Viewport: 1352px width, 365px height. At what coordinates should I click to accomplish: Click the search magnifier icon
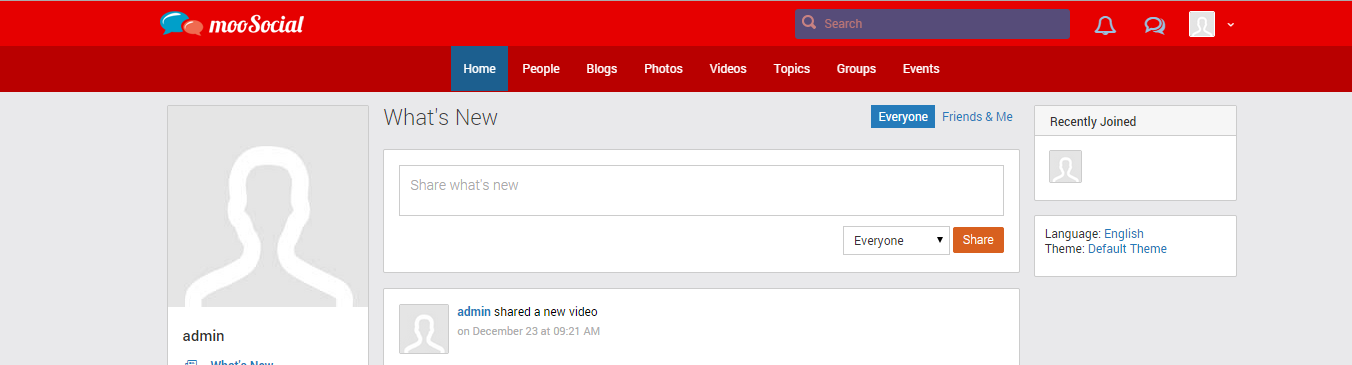tap(809, 23)
